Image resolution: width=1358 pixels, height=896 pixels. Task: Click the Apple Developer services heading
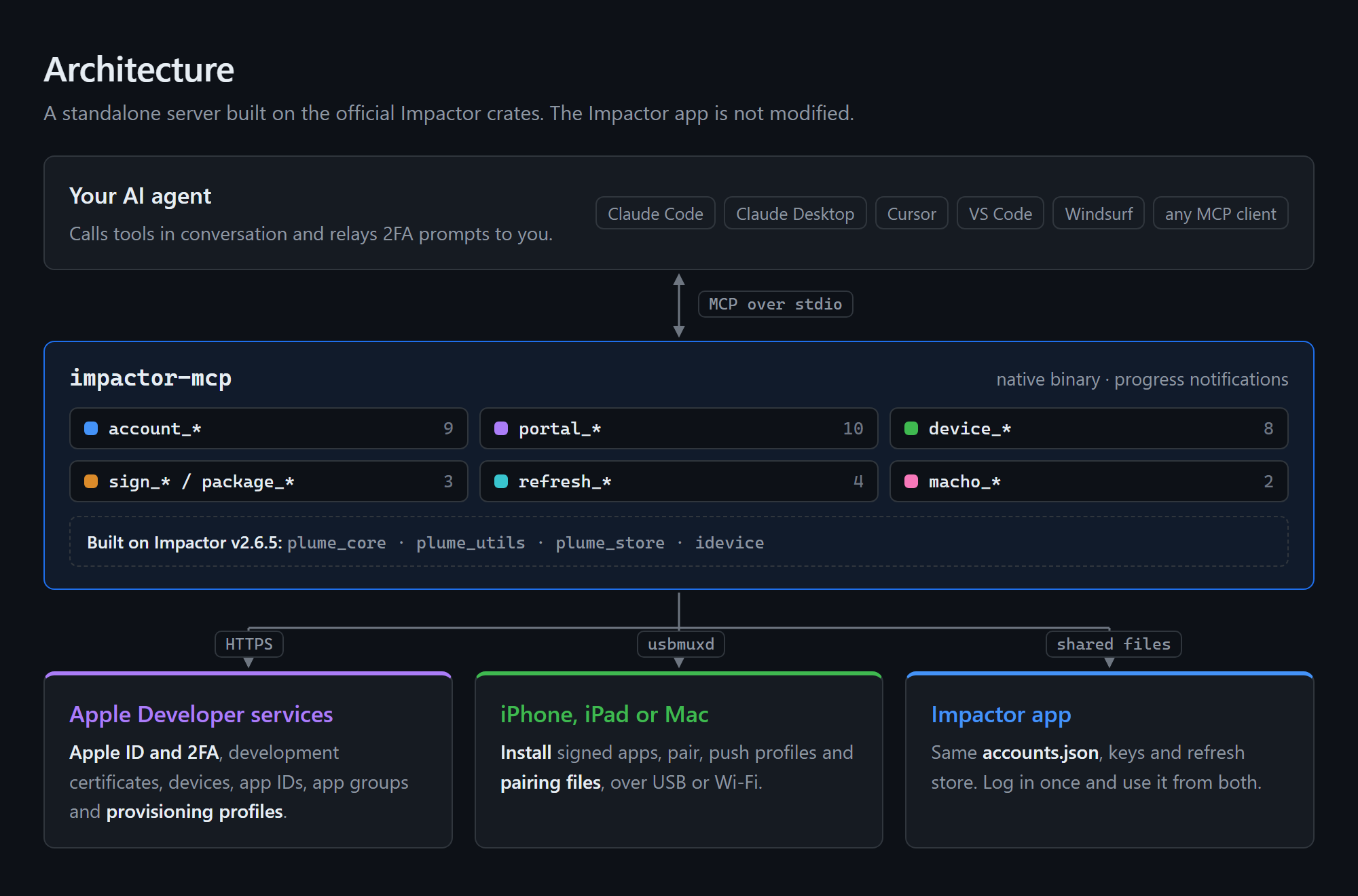click(201, 715)
